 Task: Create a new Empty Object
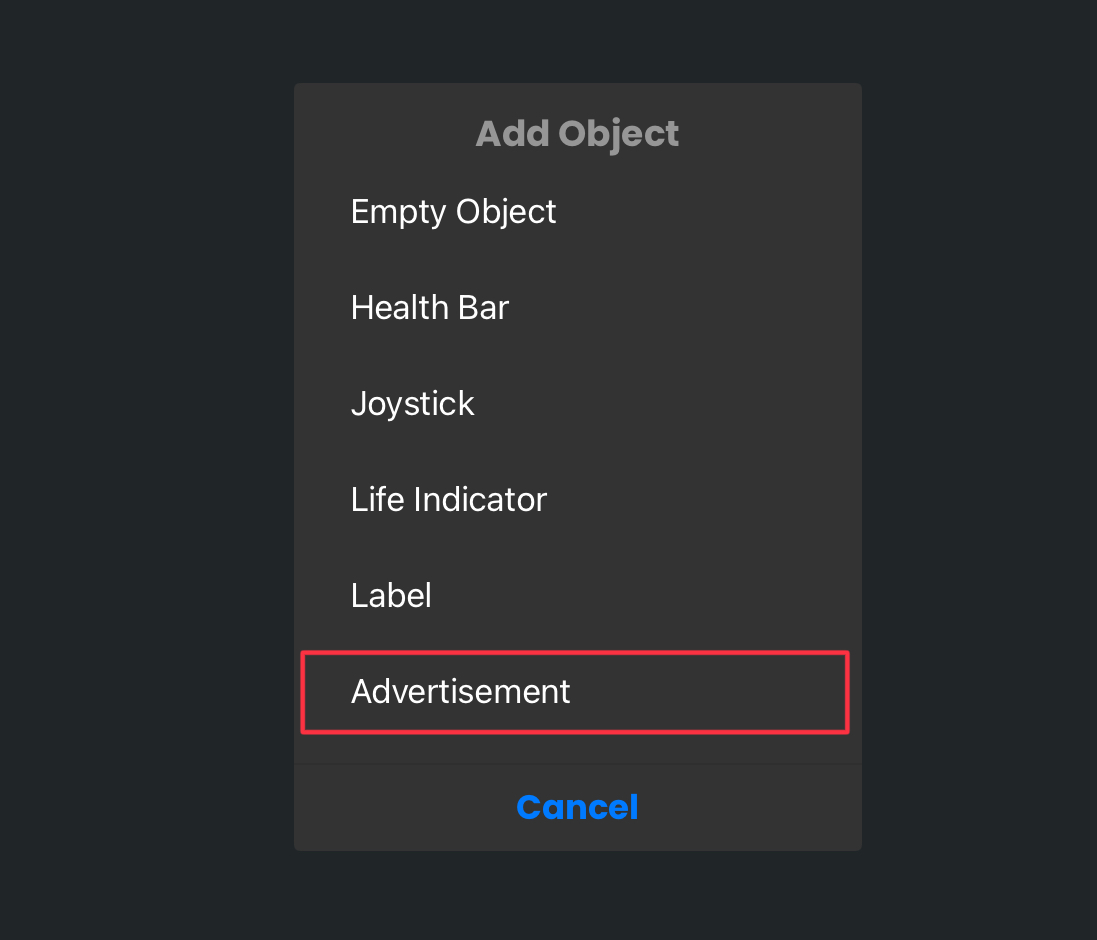[x=577, y=211]
